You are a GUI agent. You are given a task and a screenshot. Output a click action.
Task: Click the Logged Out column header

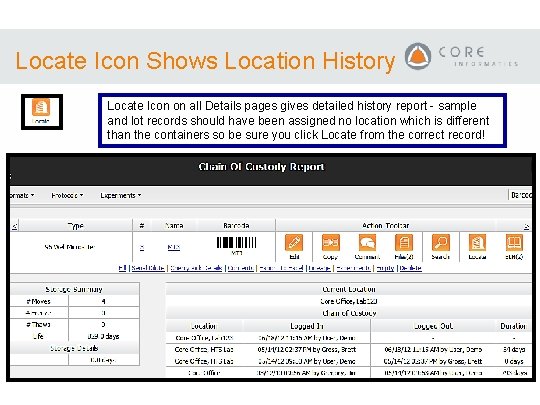pos(433,326)
